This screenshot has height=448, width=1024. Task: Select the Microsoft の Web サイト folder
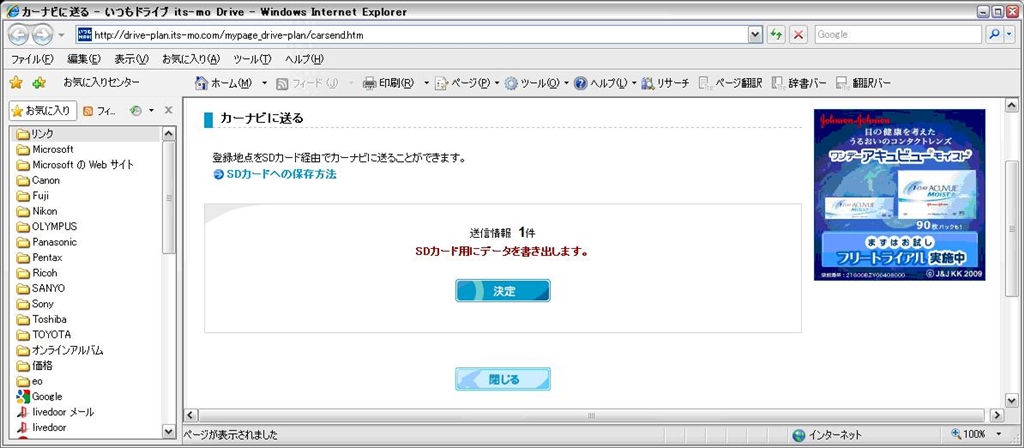[75, 165]
